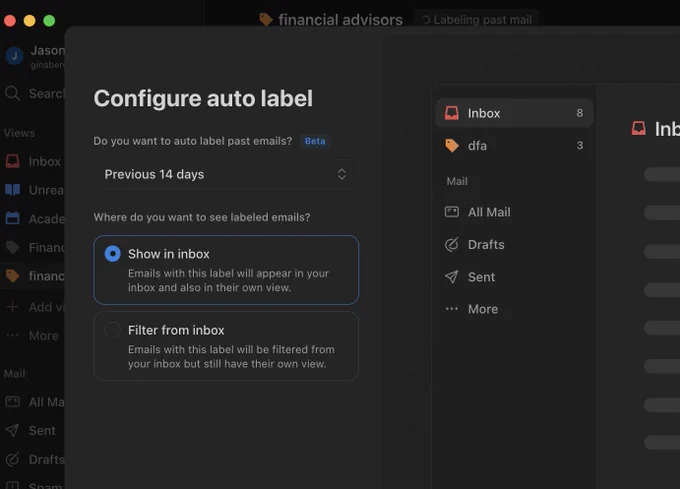Viewport: 680px width, 489px height.
Task: Open Drafts in the left sidebar
Action: tap(33, 459)
